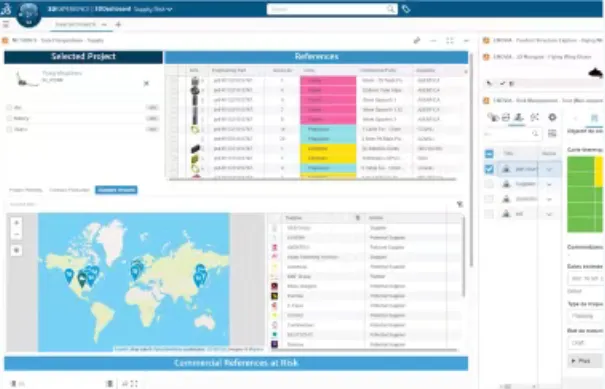Check the second risk list row checkbox
605x389 pixels.
coord(489,184)
